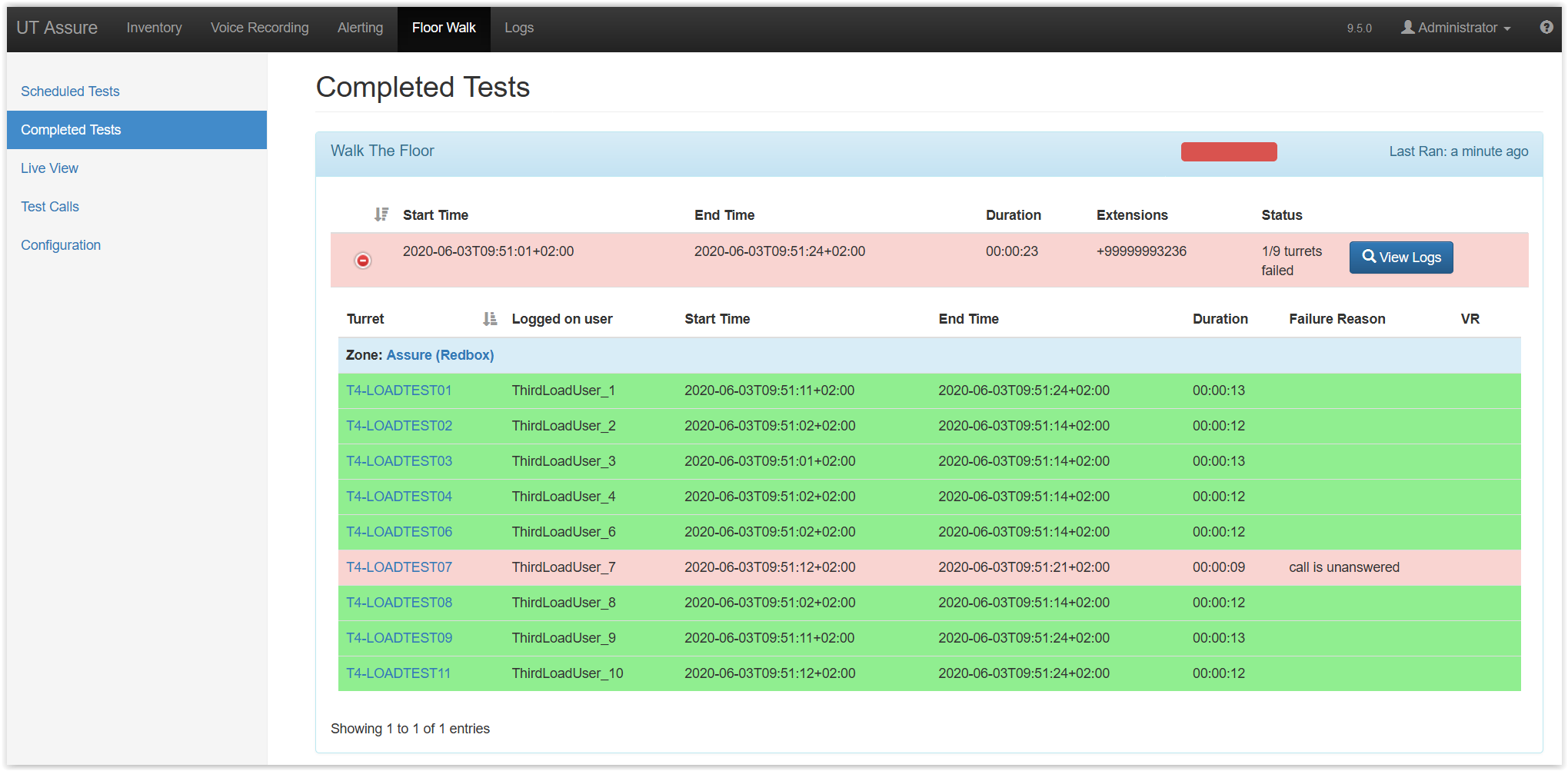Viewport: 1568px width, 771px height.
Task: Collapse the failed test row red minus icon
Action: 363,261
